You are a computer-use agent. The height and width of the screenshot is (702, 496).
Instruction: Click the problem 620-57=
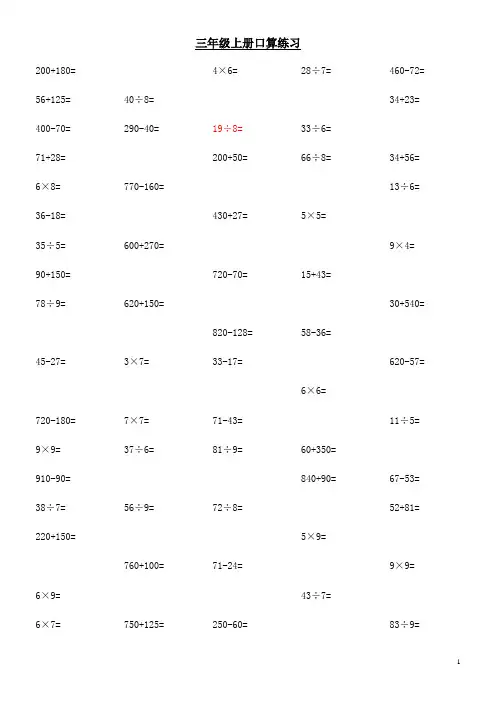(x=407, y=362)
